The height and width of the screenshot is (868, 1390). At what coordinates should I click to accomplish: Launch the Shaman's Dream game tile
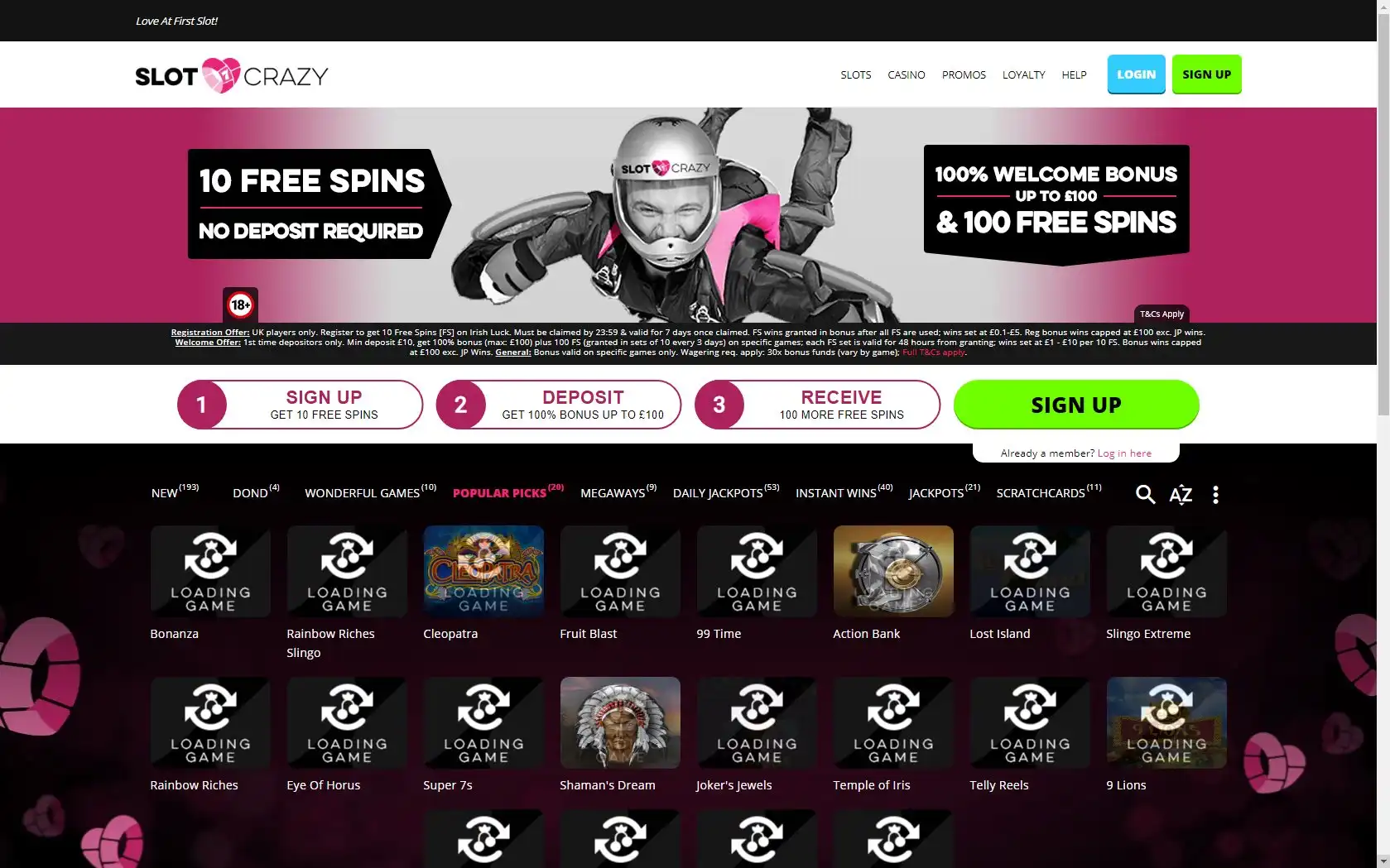[x=620, y=722]
